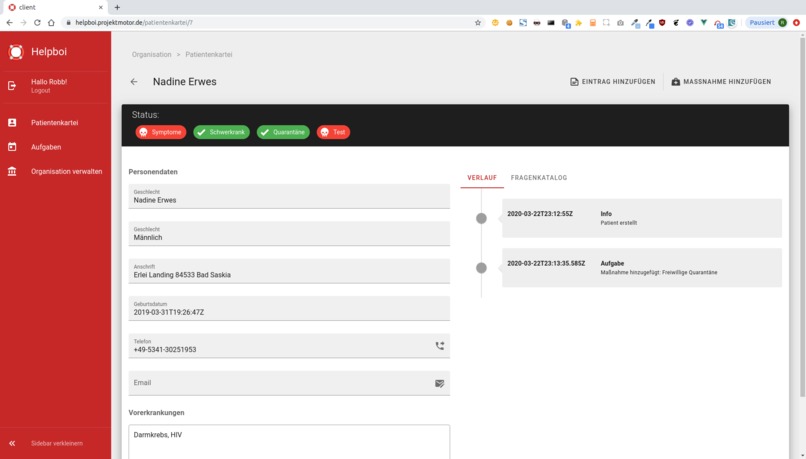Click Massnahme hinzufügen button
806x459 pixels.
(721, 82)
